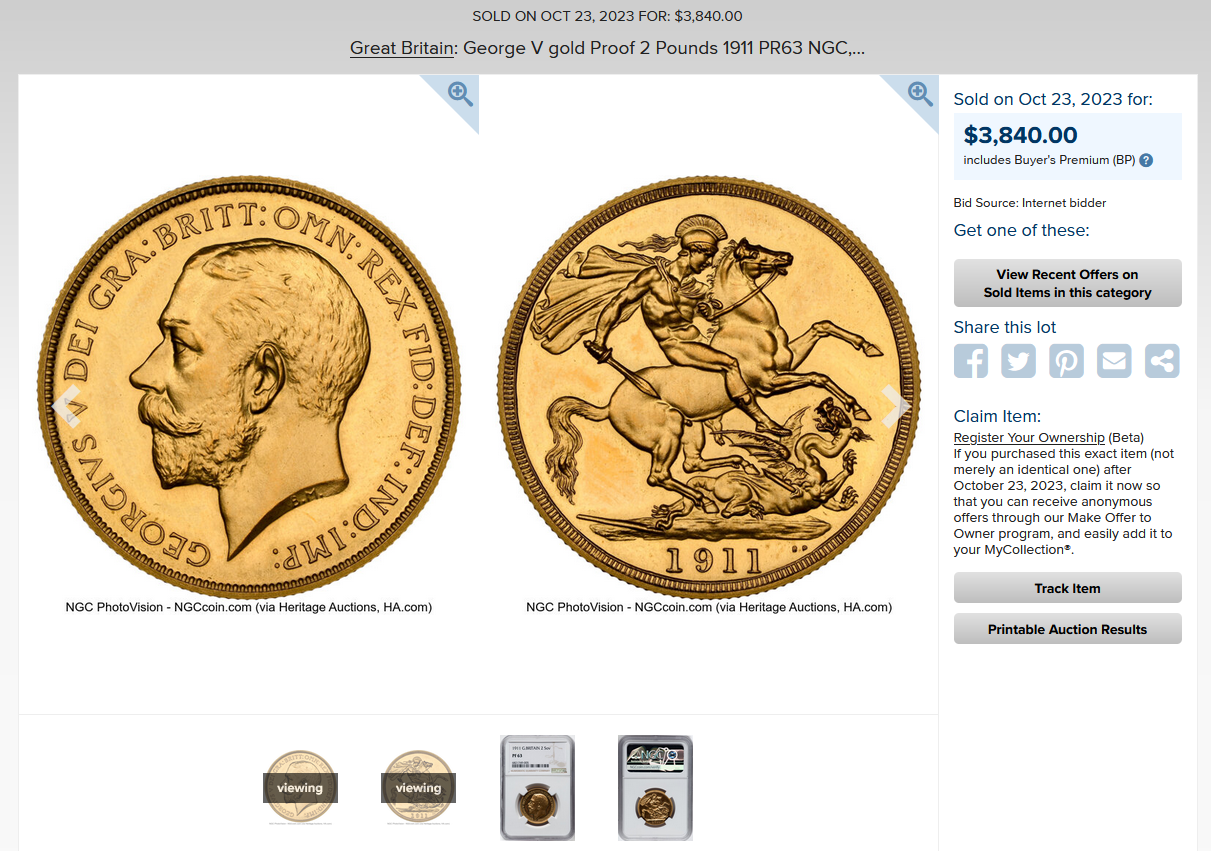Open the Buyer's Premium help question mark
This screenshot has width=1211, height=851.
[x=1146, y=160]
